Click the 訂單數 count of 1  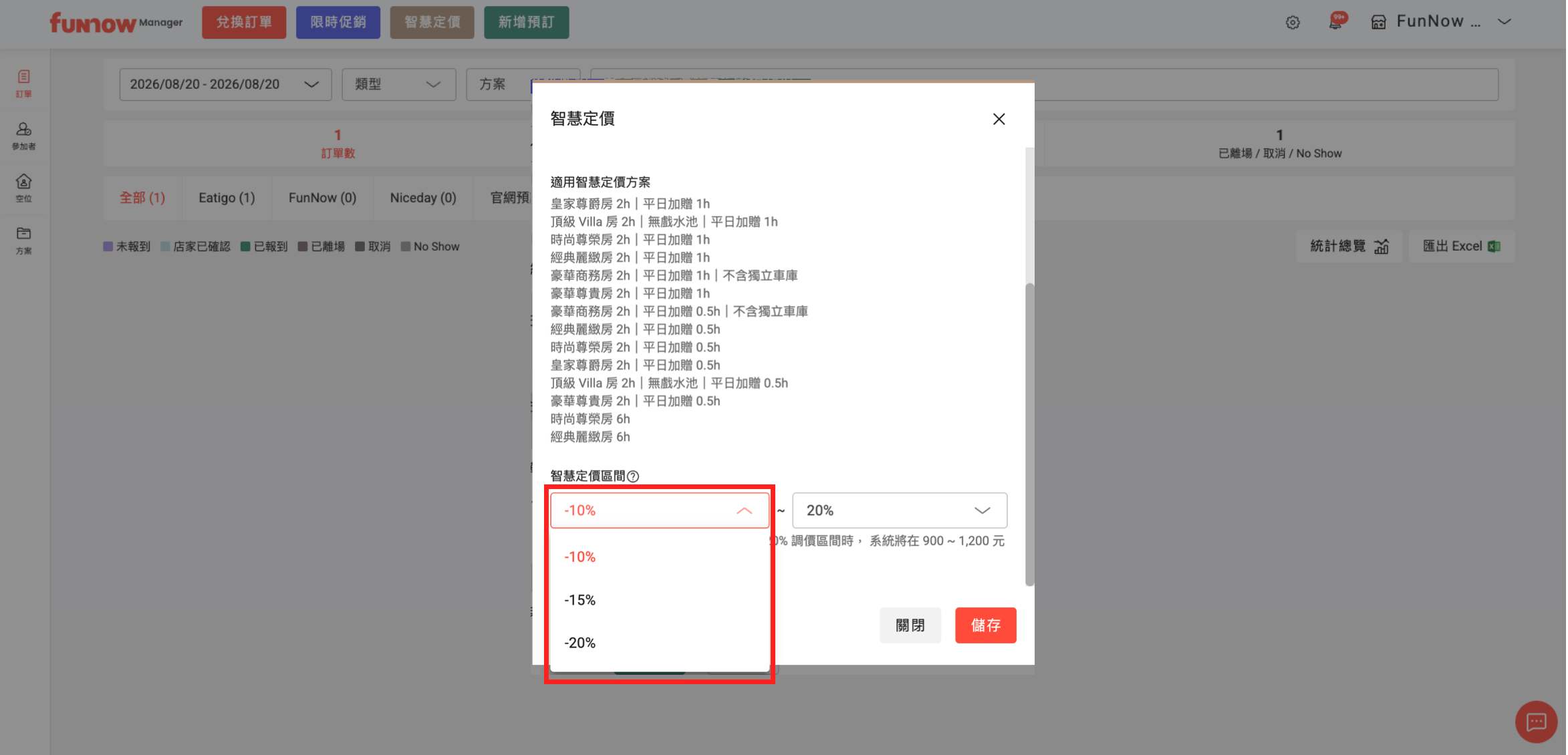click(338, 135)
